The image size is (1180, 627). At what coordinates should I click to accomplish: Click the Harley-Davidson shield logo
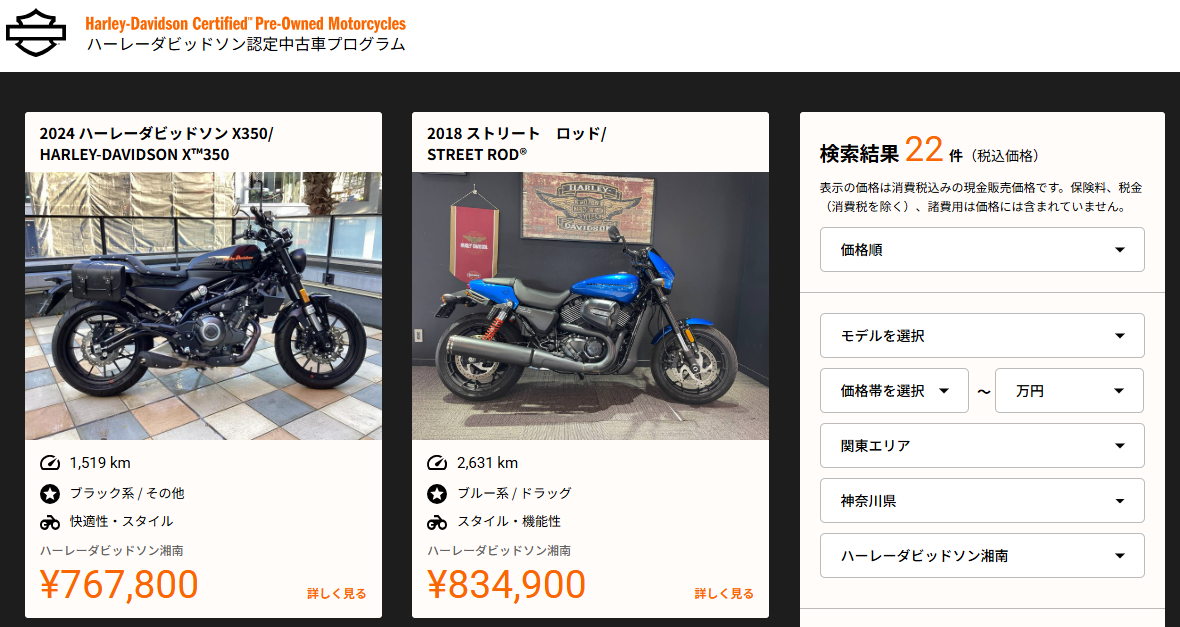(35, 33)
